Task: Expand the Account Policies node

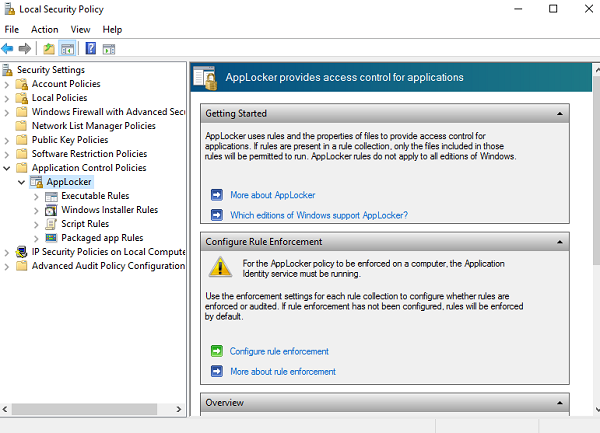Action: click(8, 84)
